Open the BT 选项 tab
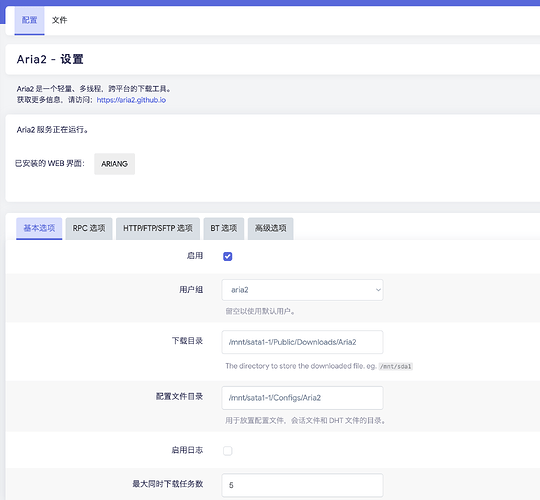The width and height of the screenshot is (540, 500). tap(224, 228)
